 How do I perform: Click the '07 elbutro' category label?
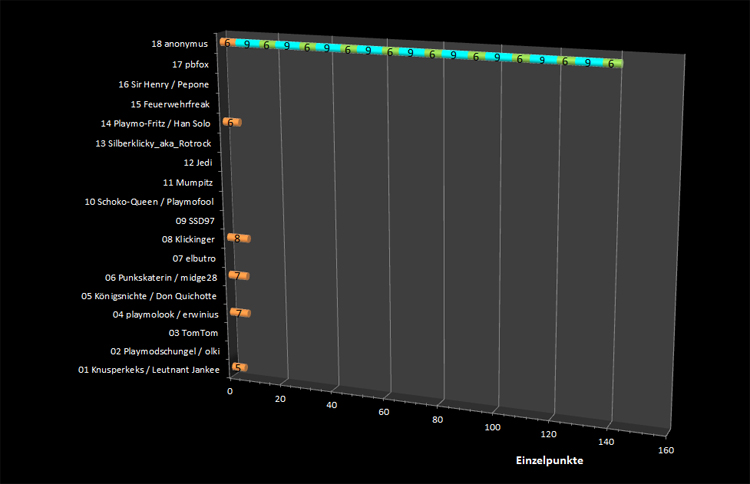click(194, 259)
